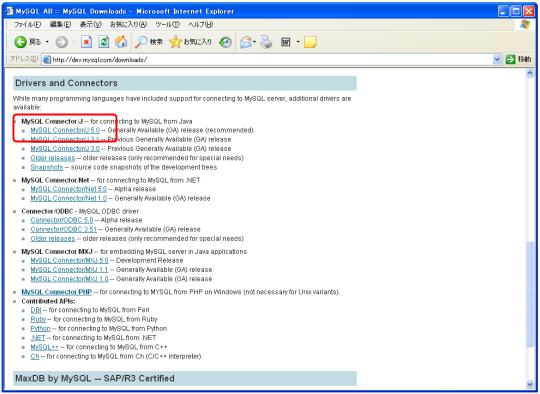The width and height of the screenshot is (540, 394).
Task: Open MySQL Connector/MXJ 1.1 link
Action: point(69,270)
